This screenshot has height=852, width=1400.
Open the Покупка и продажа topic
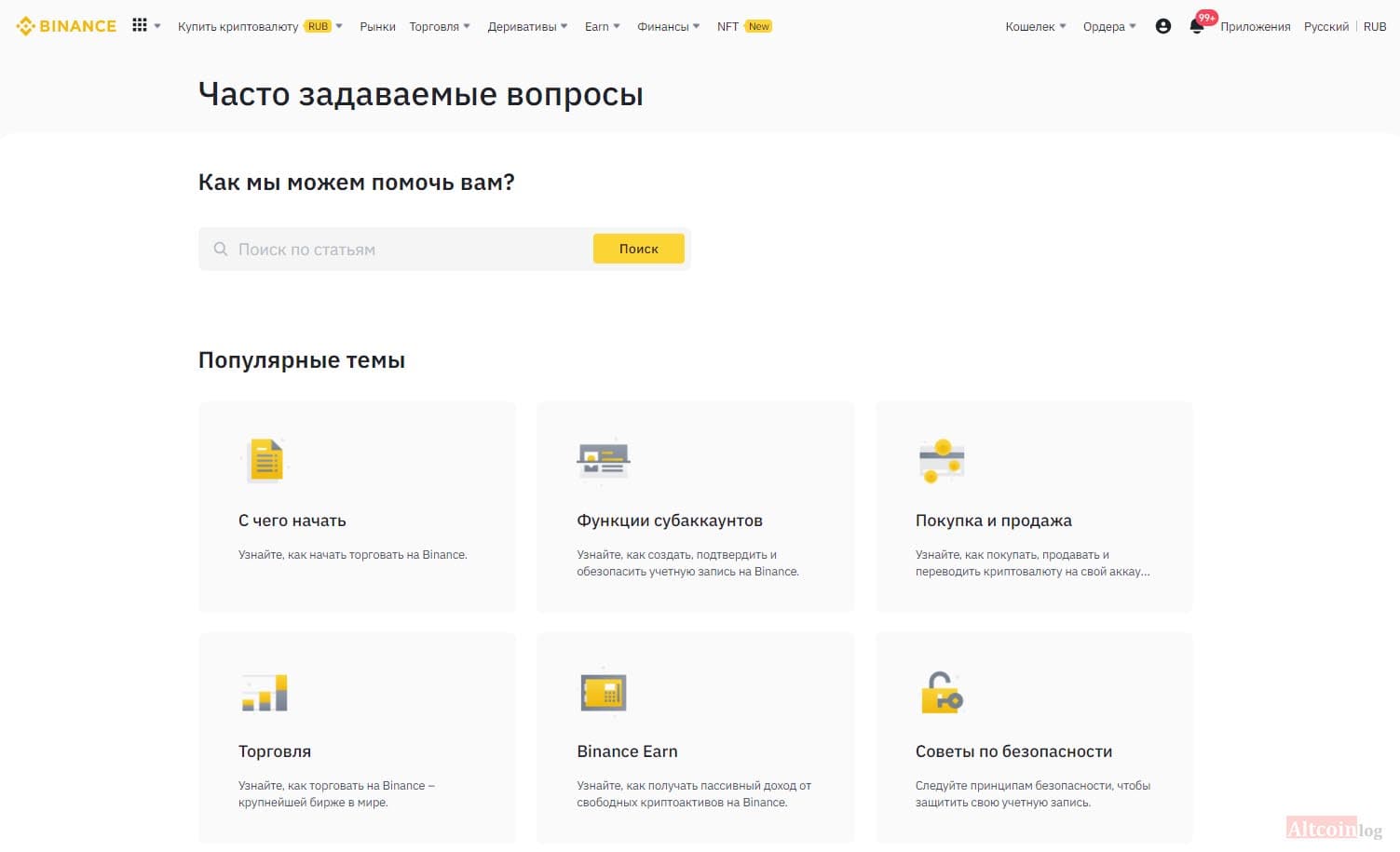click(x=994, y=521)
